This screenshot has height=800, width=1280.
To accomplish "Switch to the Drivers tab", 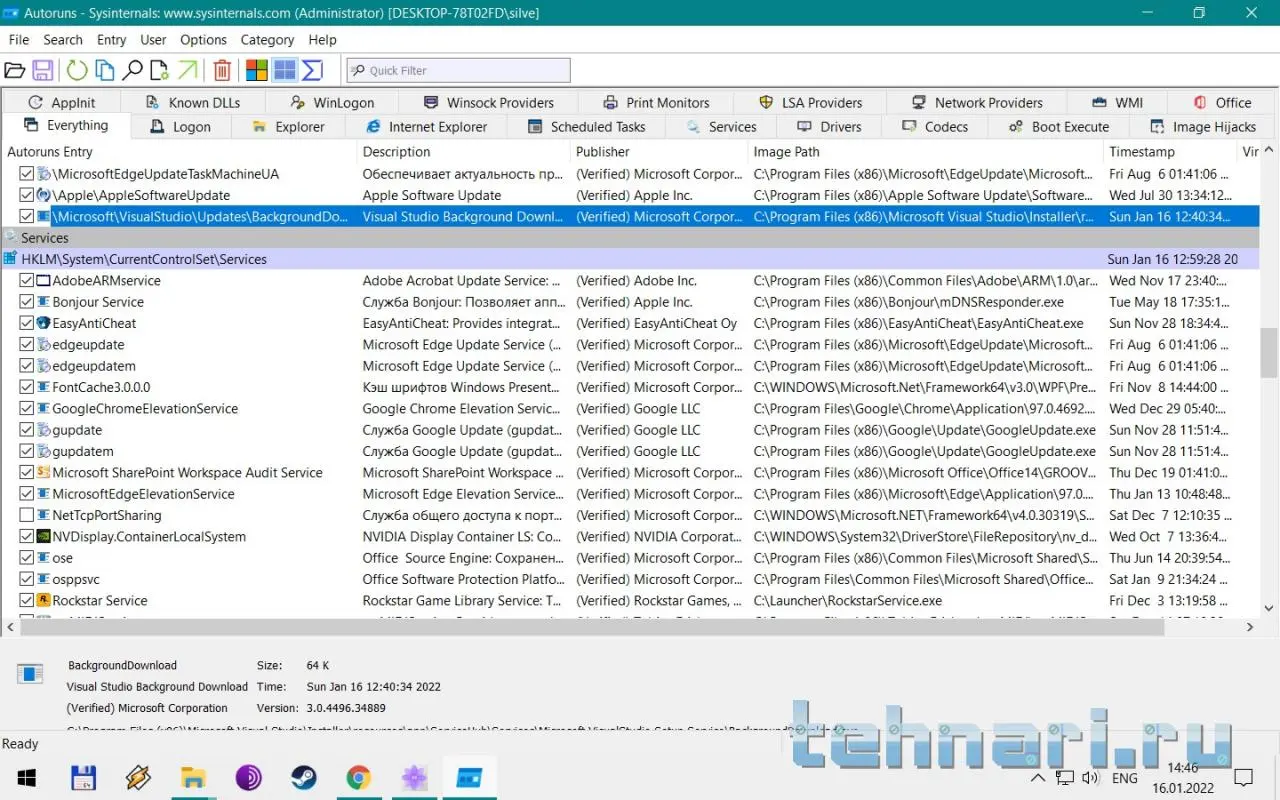I will 829,127.
